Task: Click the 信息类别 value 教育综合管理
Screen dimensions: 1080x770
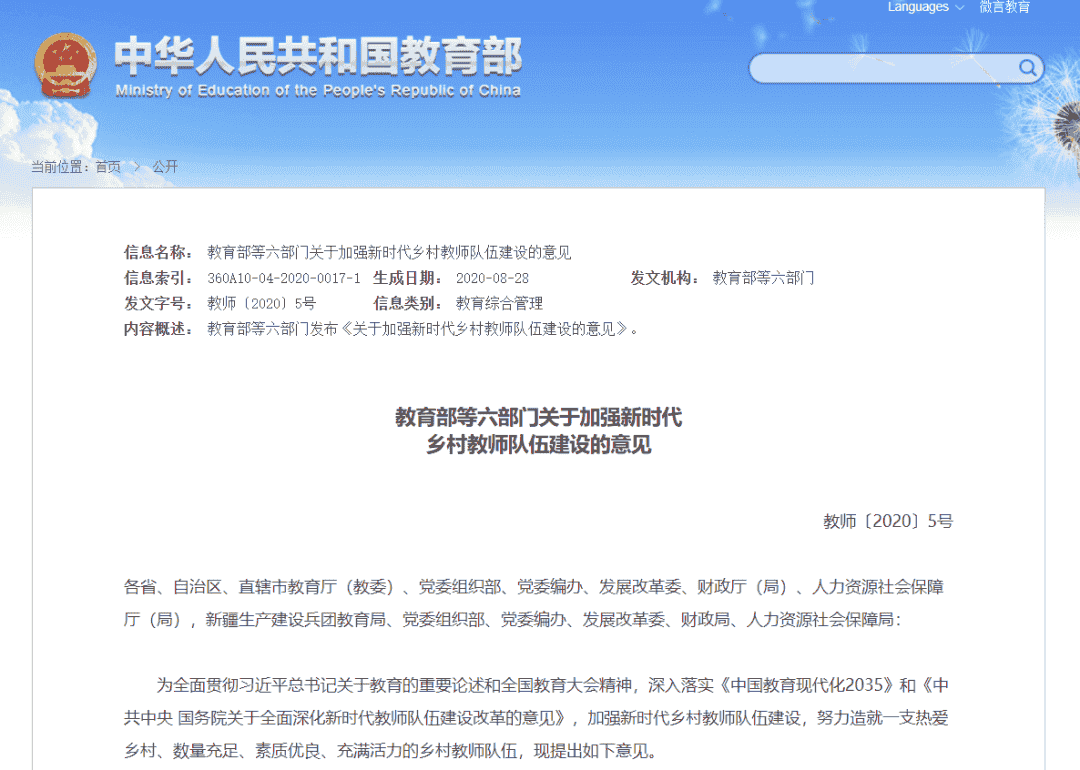Action: click(x=499, y=303)
